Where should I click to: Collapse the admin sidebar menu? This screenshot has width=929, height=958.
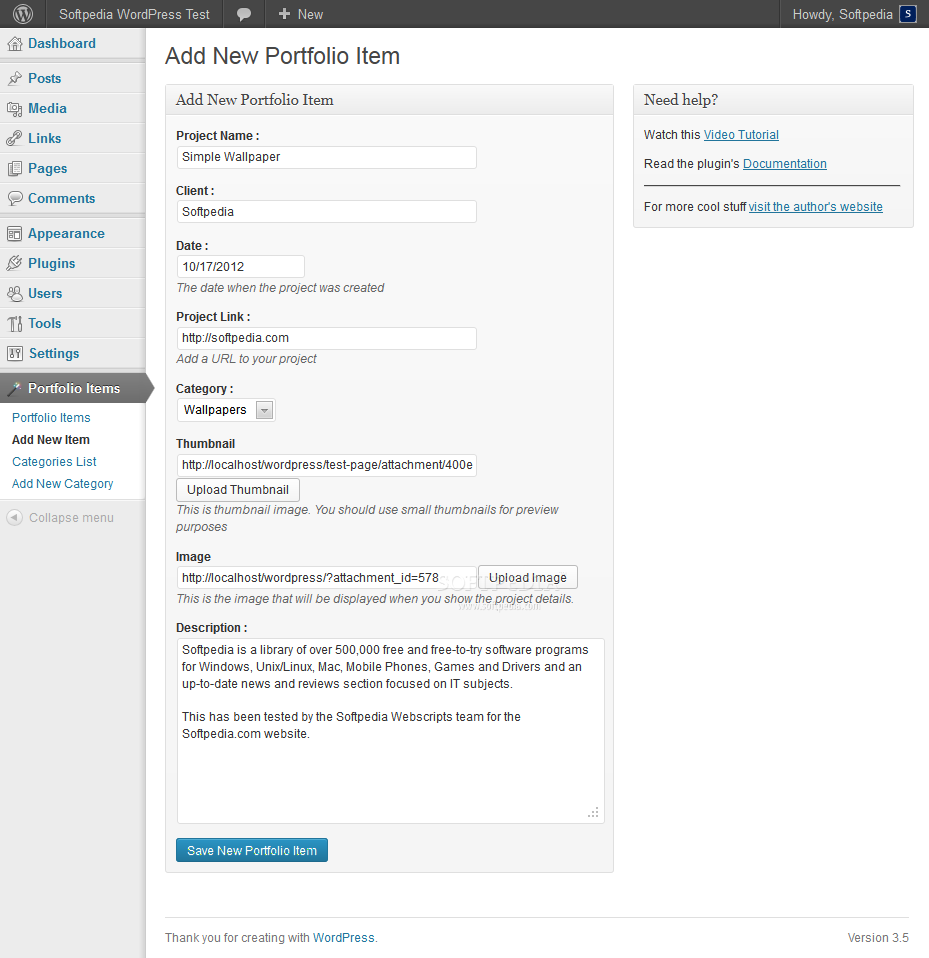(x=61, y=518)
